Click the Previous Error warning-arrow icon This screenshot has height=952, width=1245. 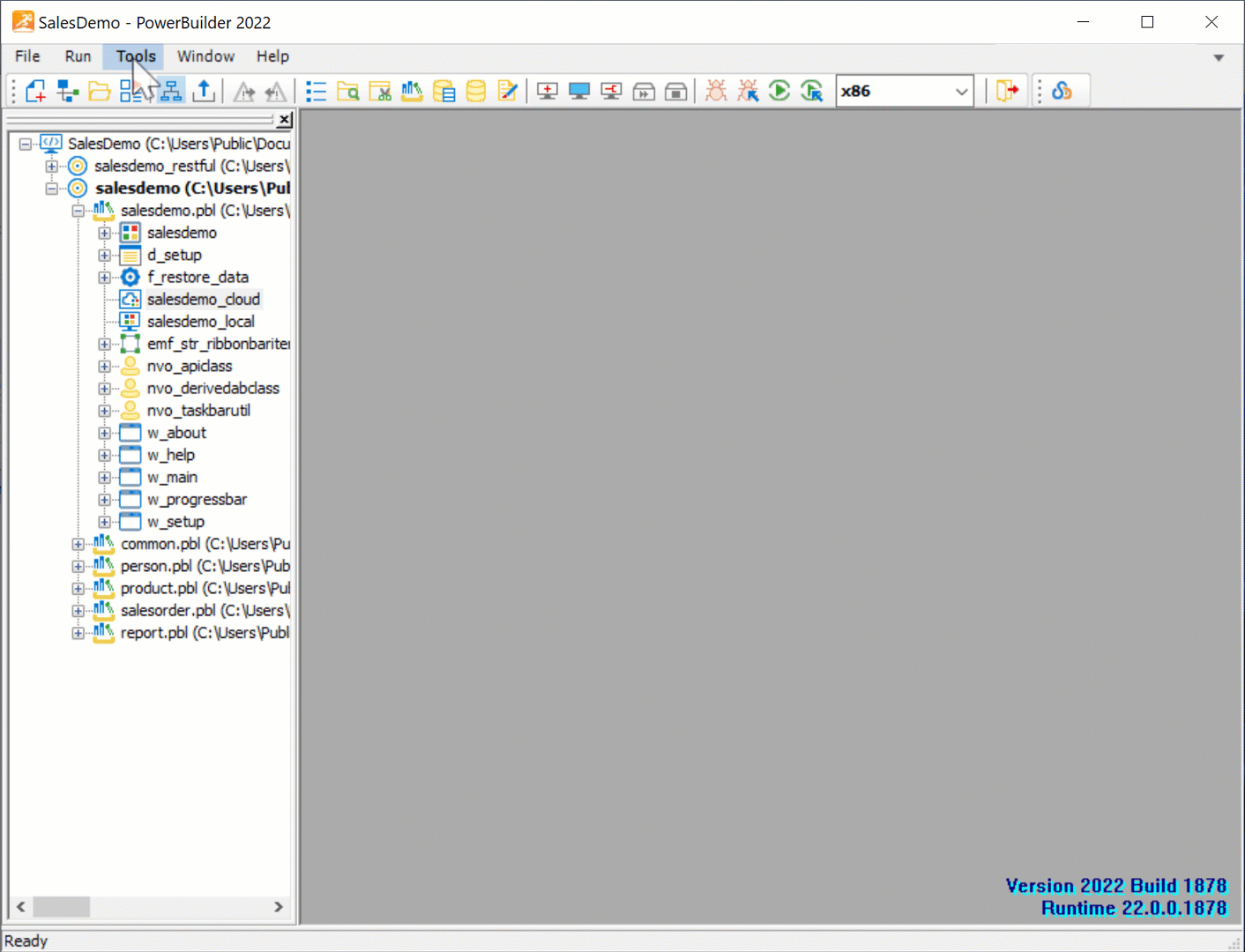[x=276, y=91]
